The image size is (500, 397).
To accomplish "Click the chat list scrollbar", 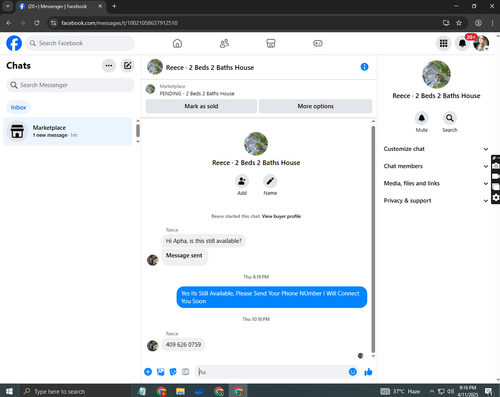I will [138, 130].
